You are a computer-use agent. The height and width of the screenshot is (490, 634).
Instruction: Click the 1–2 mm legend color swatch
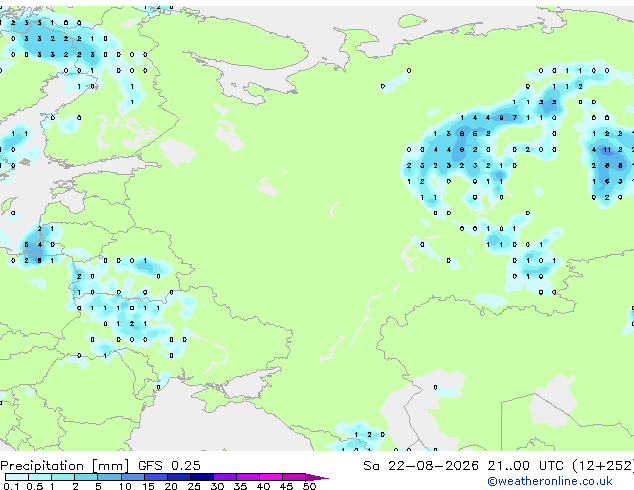[63, 477]
